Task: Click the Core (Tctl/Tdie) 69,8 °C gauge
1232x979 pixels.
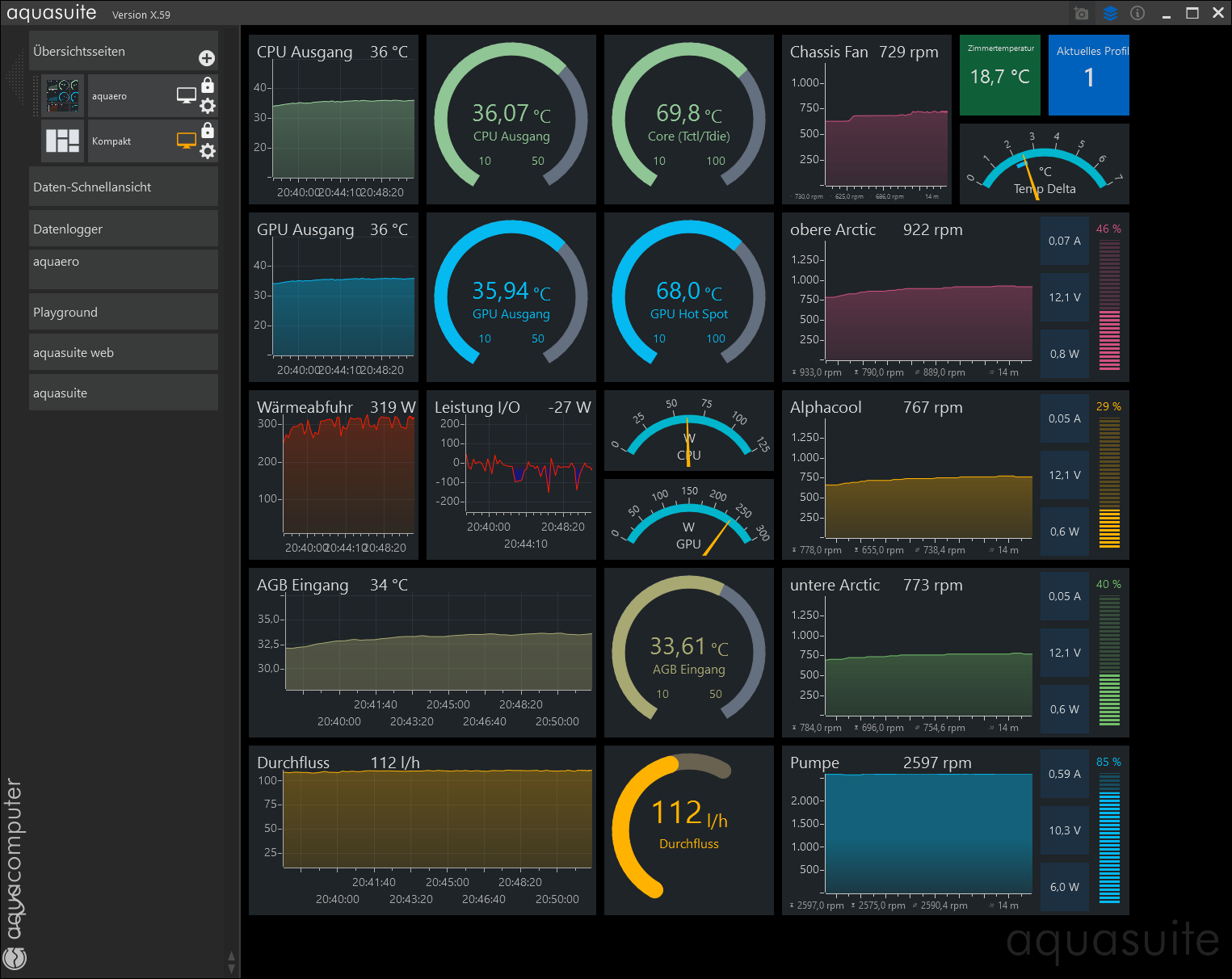Action: [689, 120]
